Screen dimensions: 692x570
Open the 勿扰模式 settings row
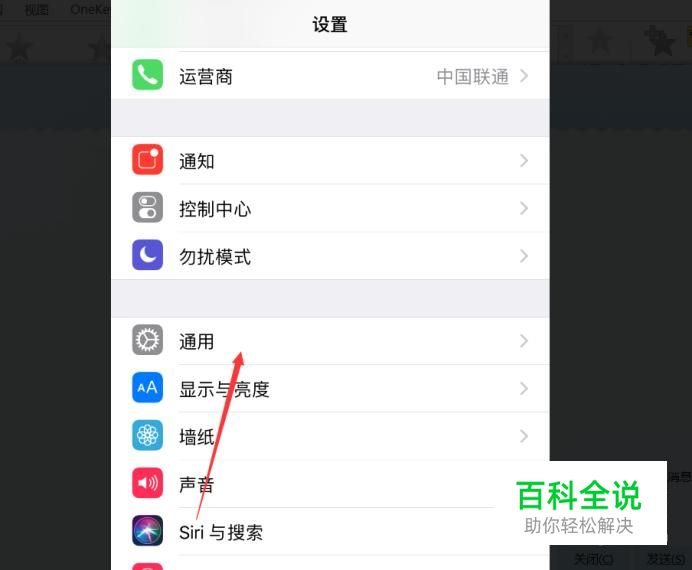(330, 255)
